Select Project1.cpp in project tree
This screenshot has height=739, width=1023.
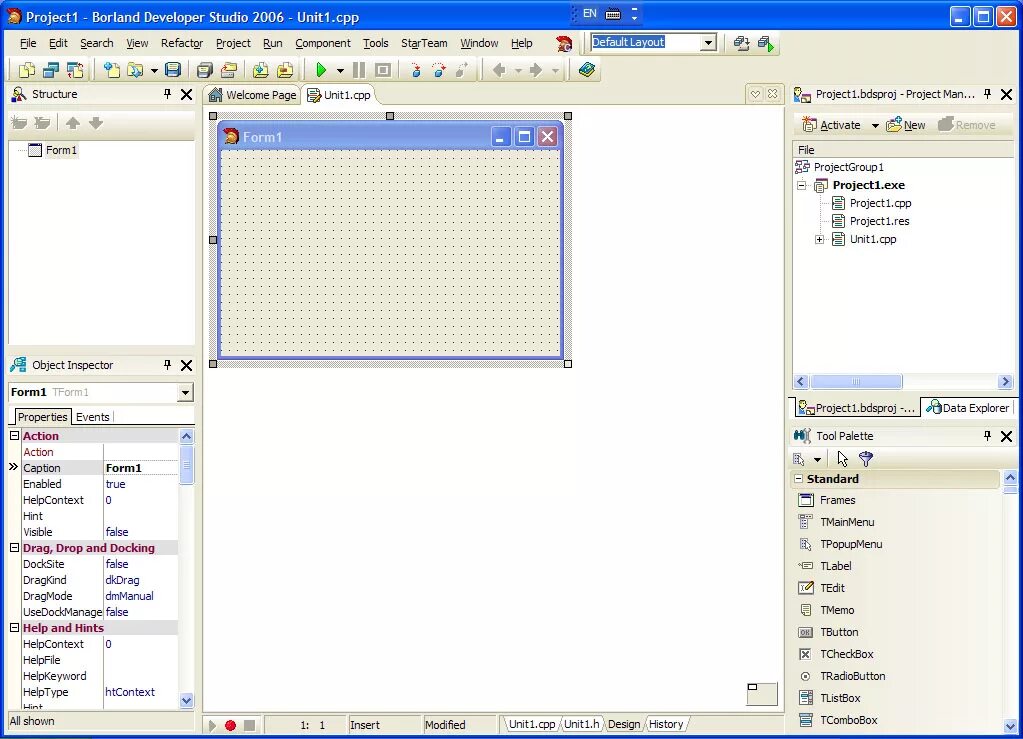(880, 204)
